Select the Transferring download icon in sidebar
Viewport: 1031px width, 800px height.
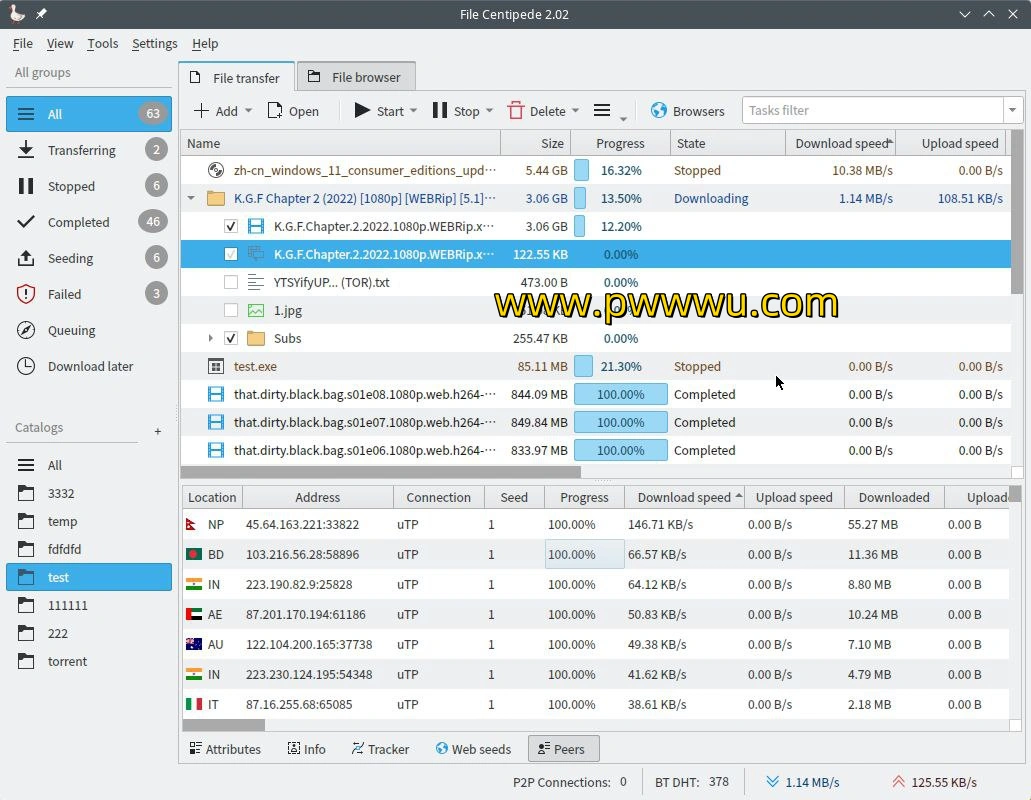[x=26, y=150]
